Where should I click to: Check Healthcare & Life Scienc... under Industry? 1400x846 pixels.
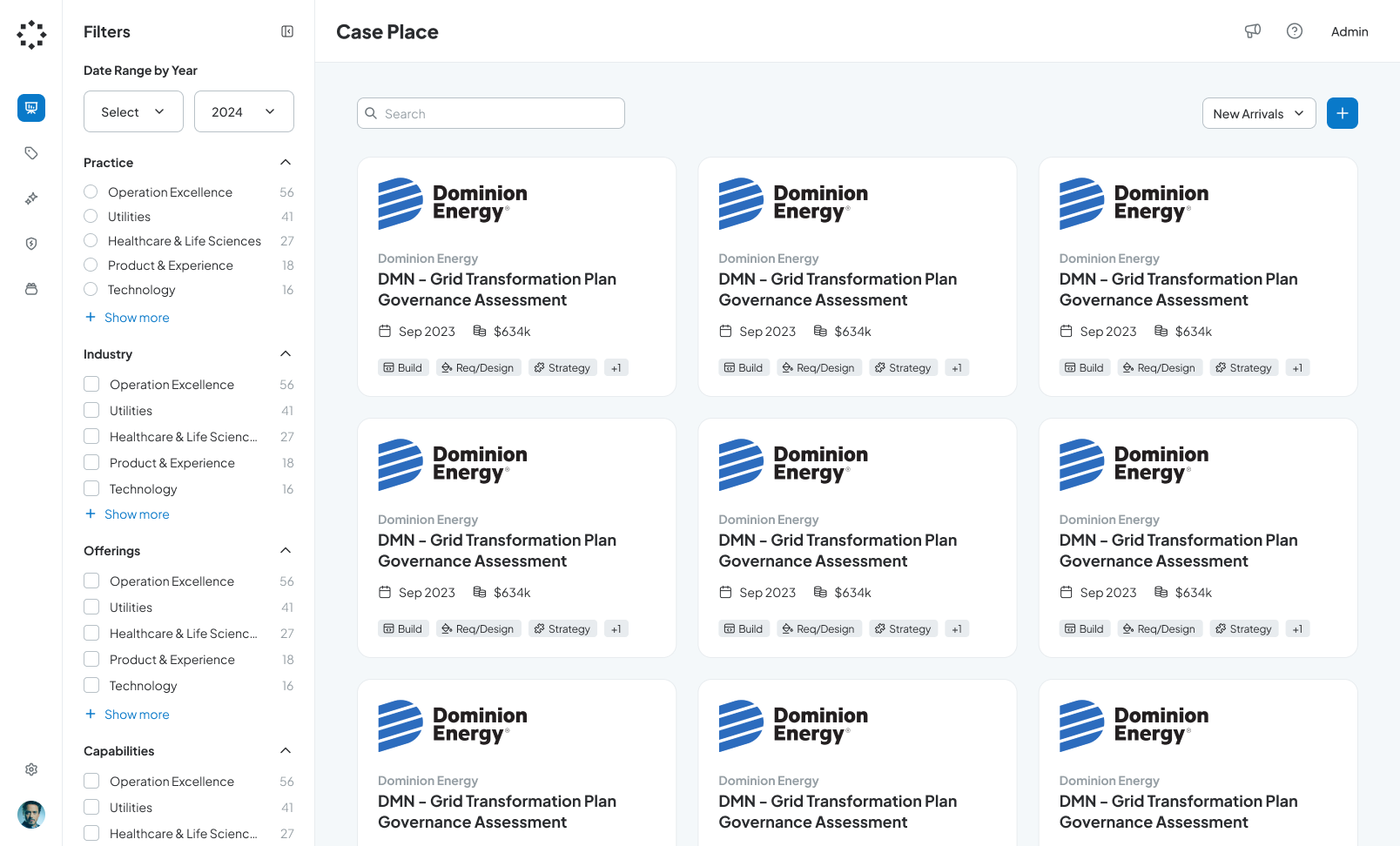pos(91,436)
